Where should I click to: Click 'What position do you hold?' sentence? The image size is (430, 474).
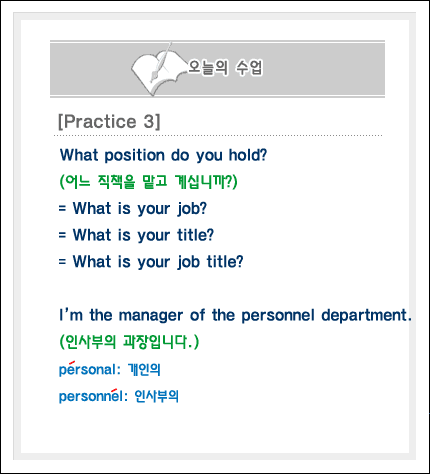click(163, 155)
